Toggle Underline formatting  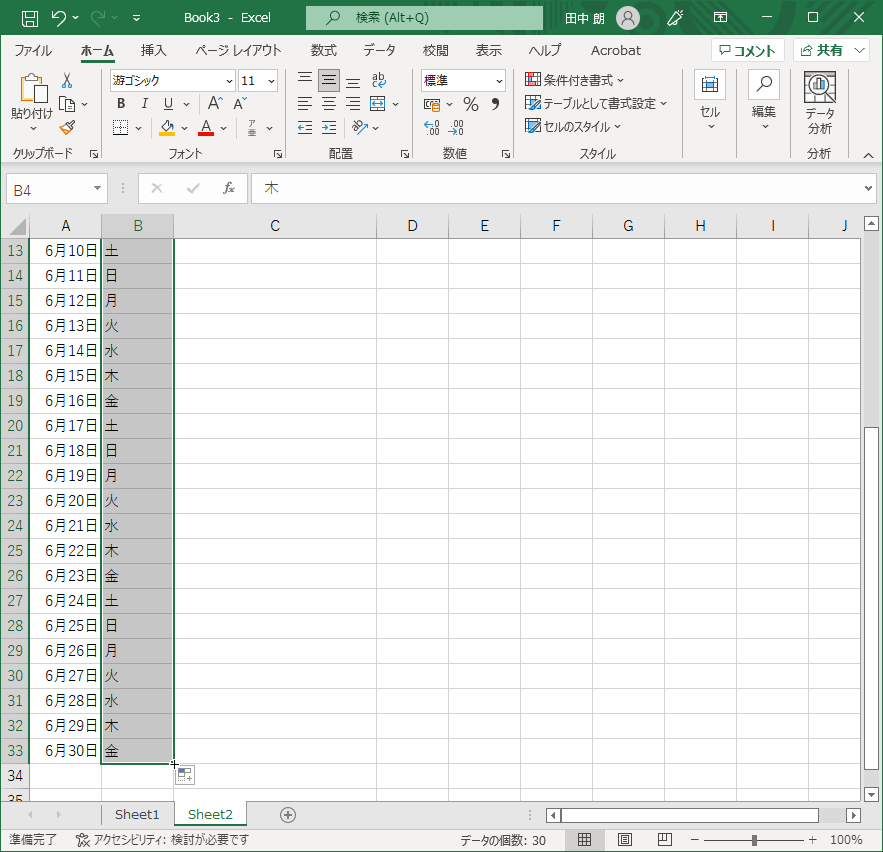pyautogui.click(x=168, y=104)
